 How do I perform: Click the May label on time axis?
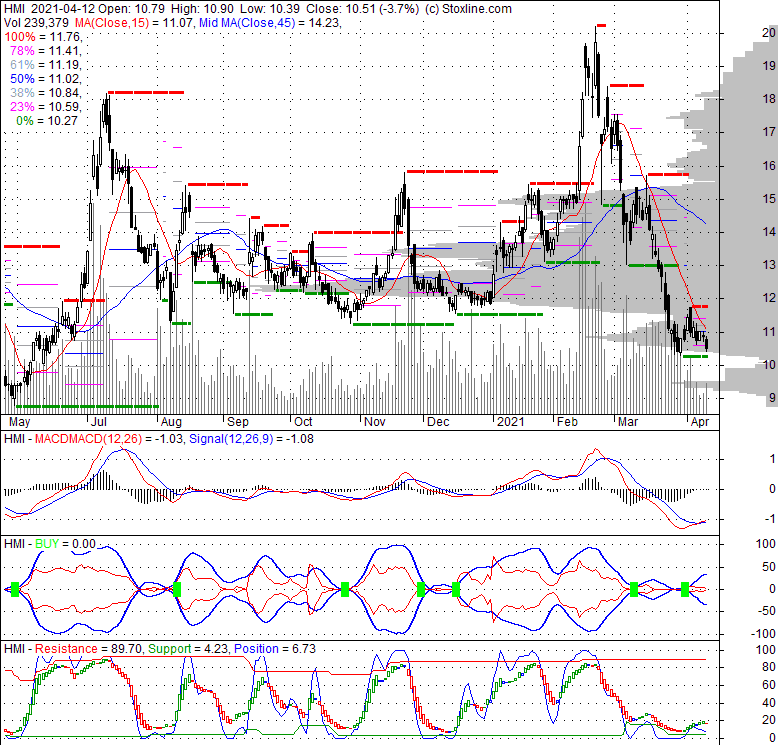pyautogui.click(x=20, y=422)
